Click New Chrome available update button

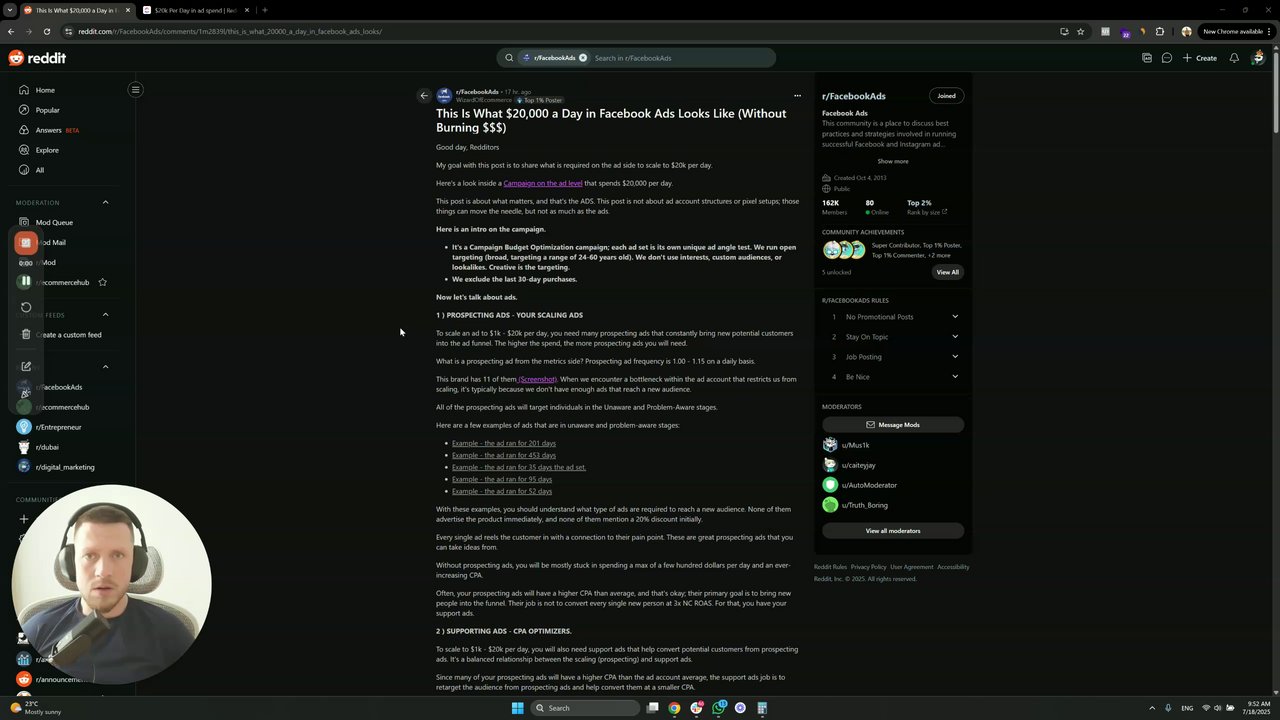point(1238,31)
